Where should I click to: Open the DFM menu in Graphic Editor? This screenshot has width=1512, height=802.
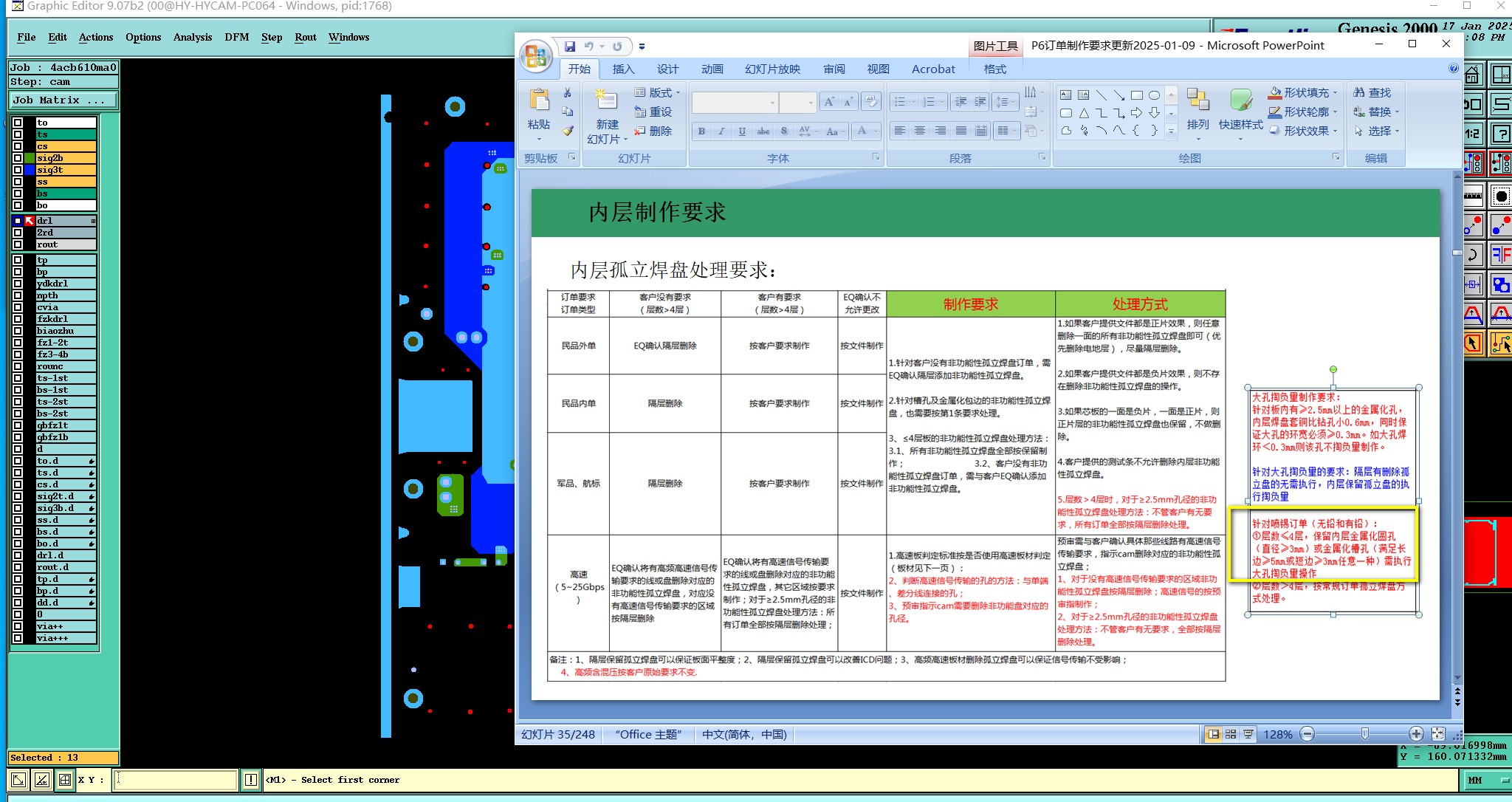click(x=236, y=37)
